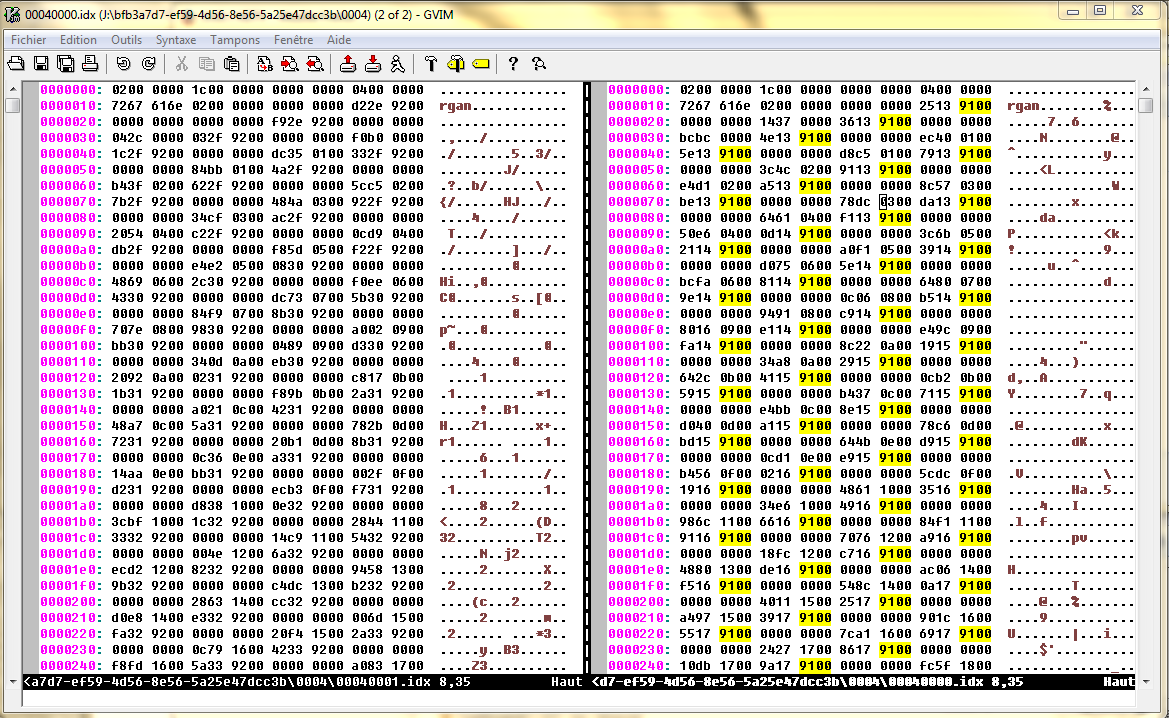Image resolution: width=1169 pixels, height=718 pixels.
Task: Search help with magnifier-question icon
Action: [538, 64]
